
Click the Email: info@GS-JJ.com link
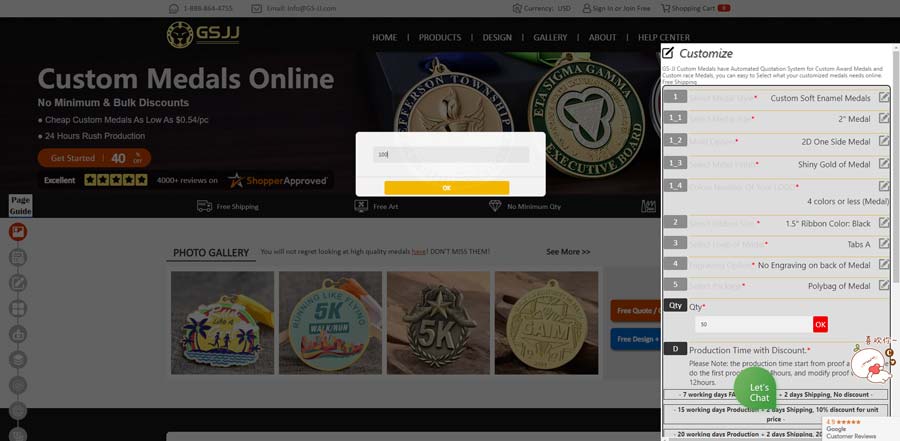[x=301, y=9]
